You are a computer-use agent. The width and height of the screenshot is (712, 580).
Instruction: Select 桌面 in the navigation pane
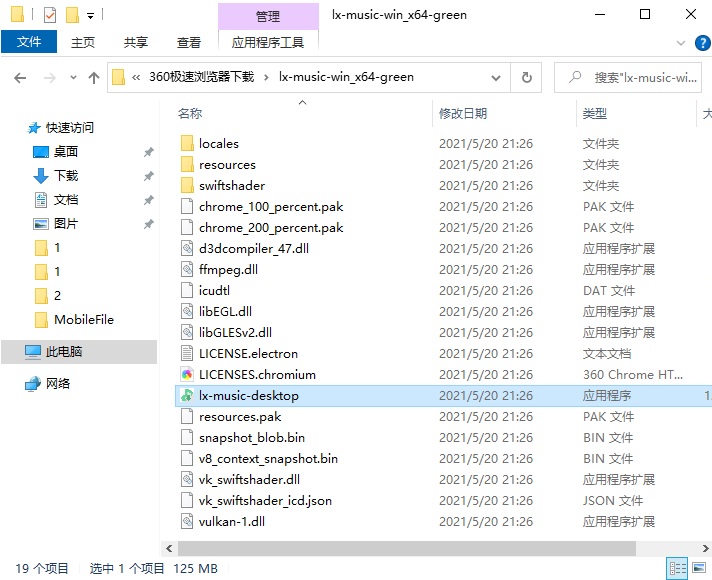[x=65, y=151]
